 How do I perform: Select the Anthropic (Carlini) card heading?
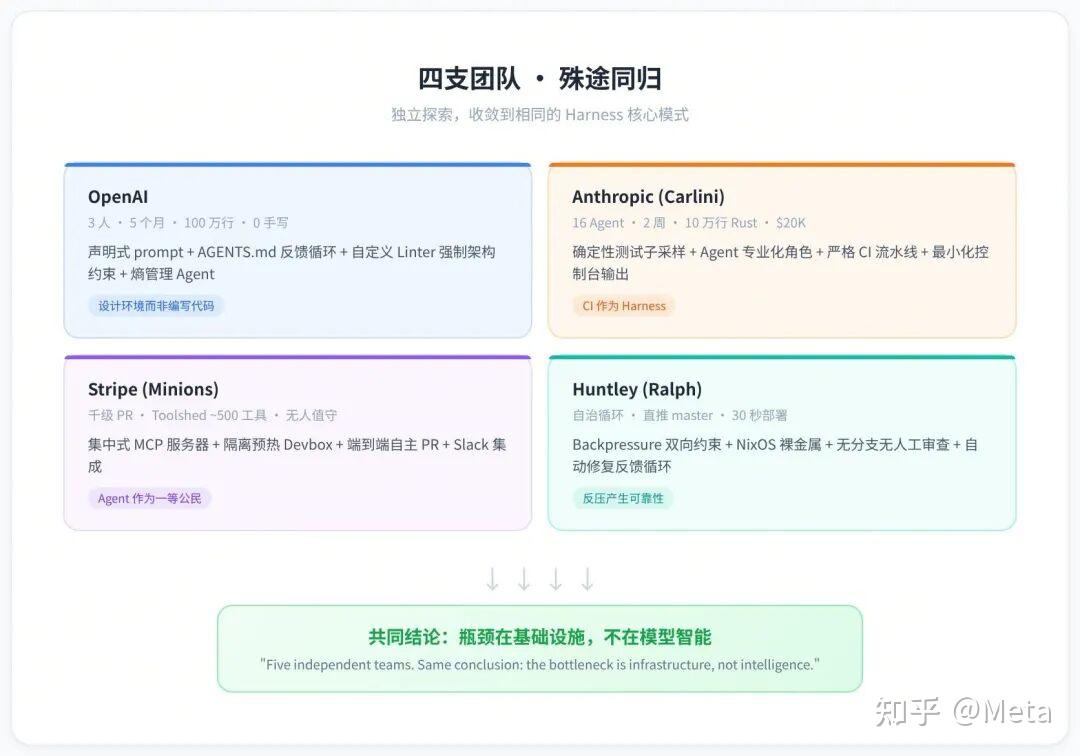click(648, 197)
